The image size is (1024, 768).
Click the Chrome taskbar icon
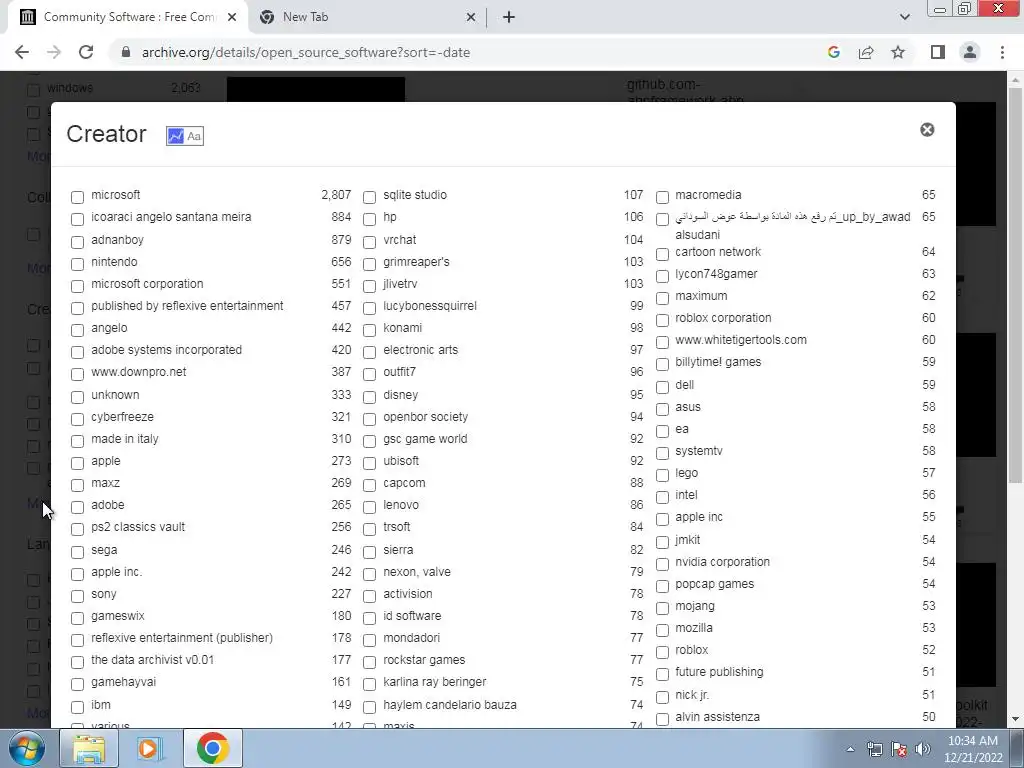coord(212,748)
